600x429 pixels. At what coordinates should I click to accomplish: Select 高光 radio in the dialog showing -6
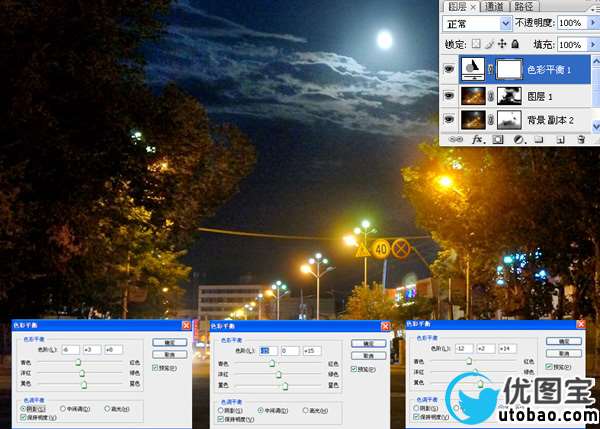point(107,409)
